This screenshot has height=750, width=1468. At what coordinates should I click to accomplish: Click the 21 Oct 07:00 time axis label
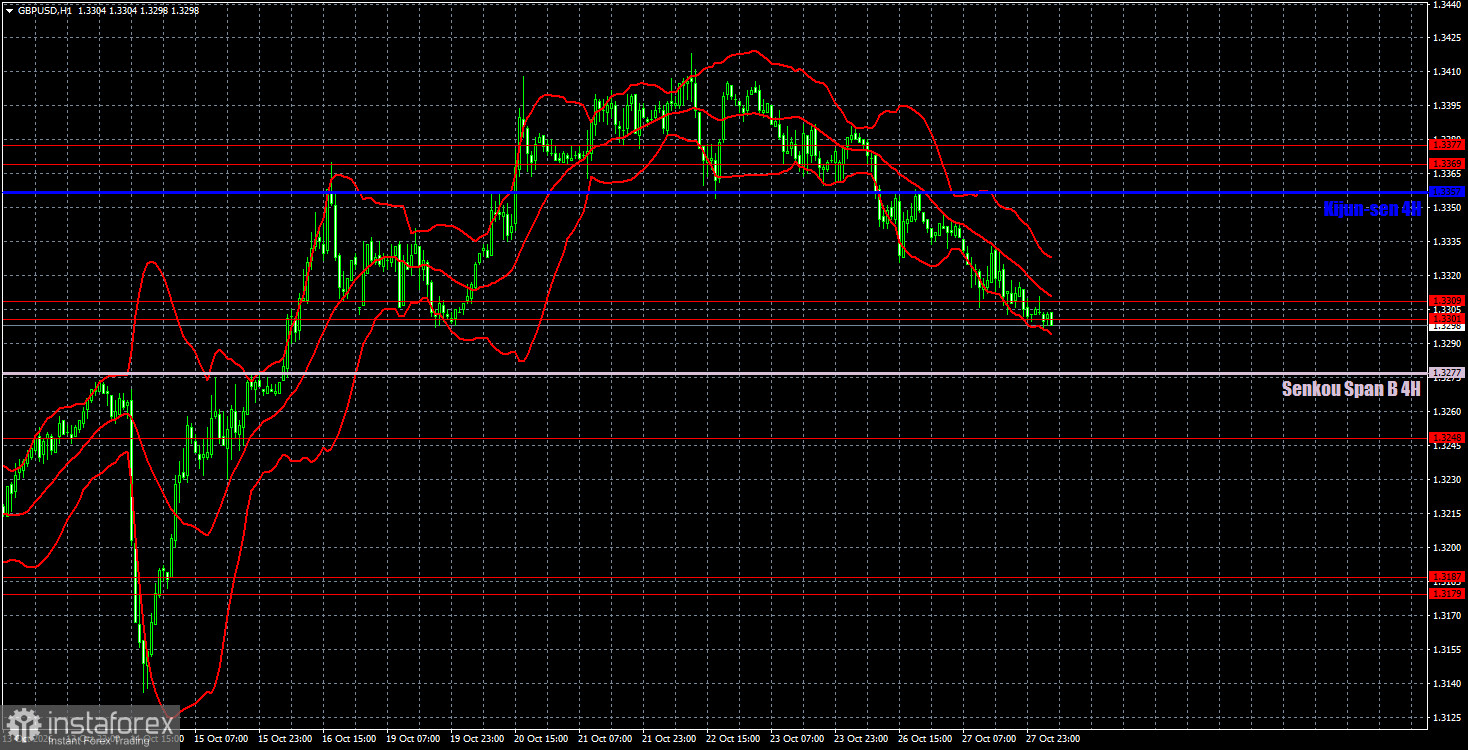point(605,739)
